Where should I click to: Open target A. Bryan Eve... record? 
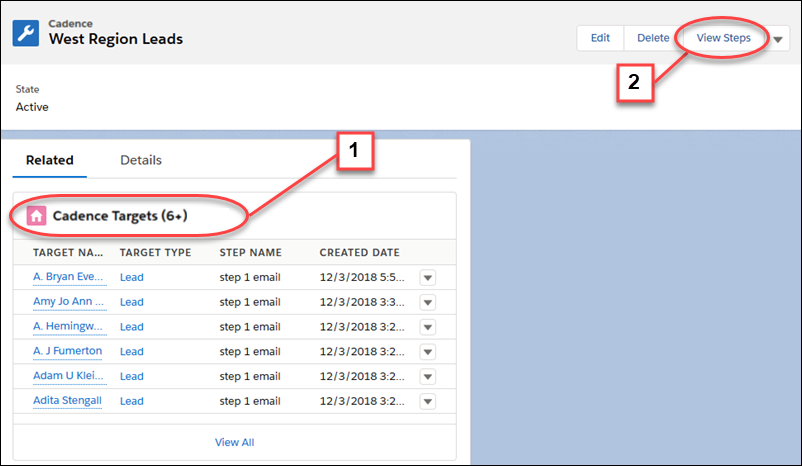click(x=68, y=277)
